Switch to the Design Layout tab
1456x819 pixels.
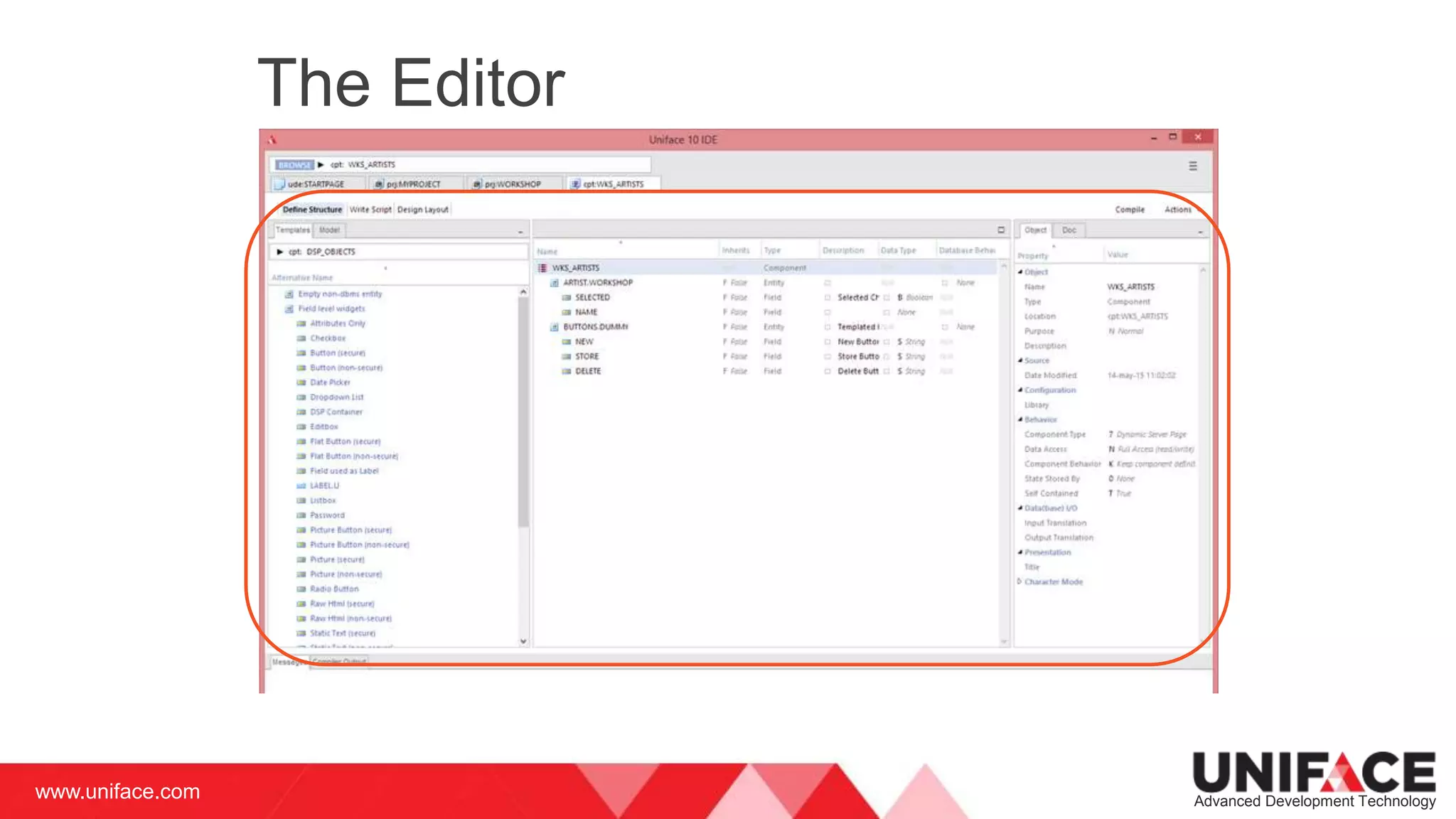click(x=423, y=210)
